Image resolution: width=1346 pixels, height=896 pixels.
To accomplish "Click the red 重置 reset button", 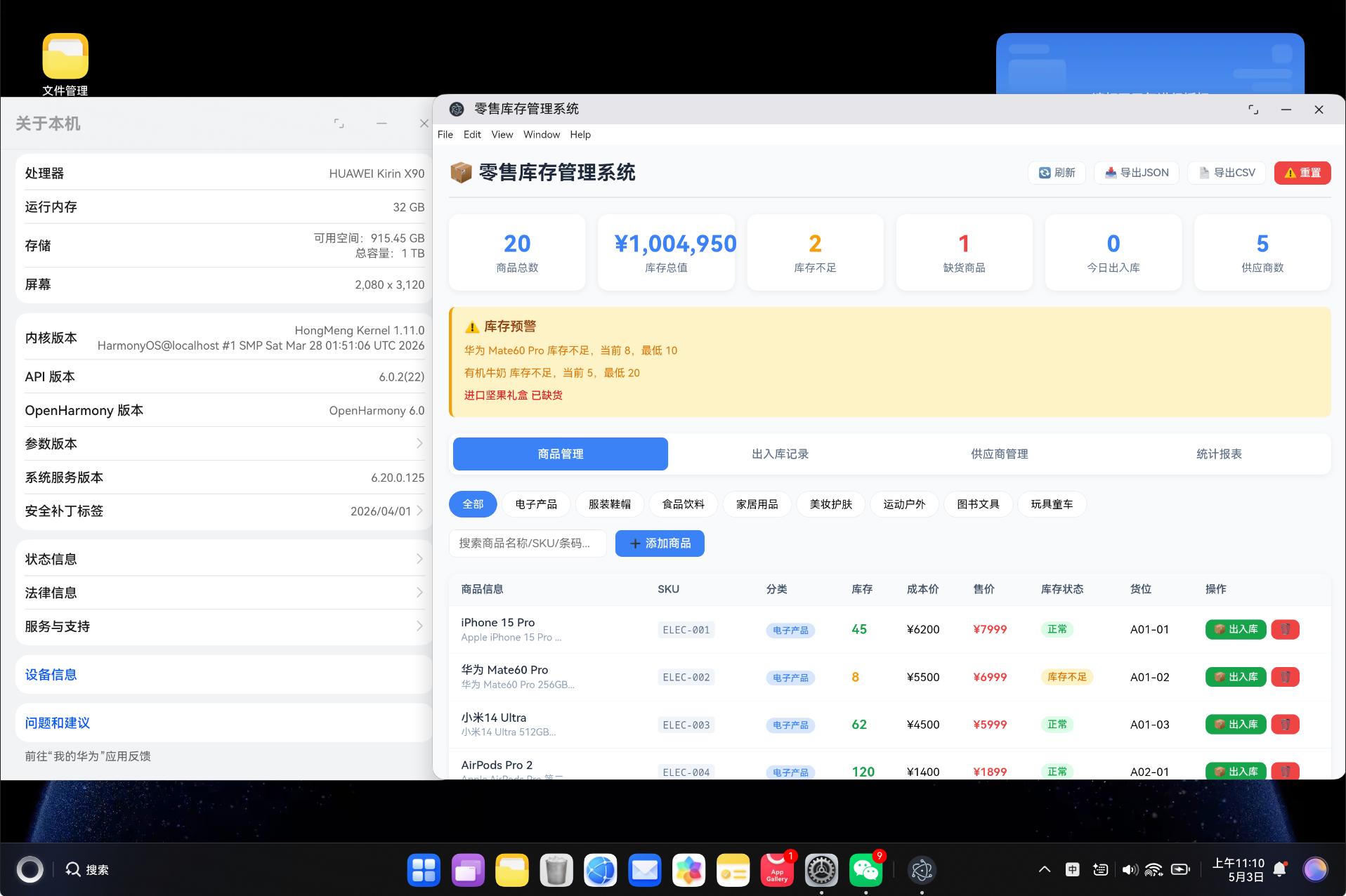I will (1302, 173).
